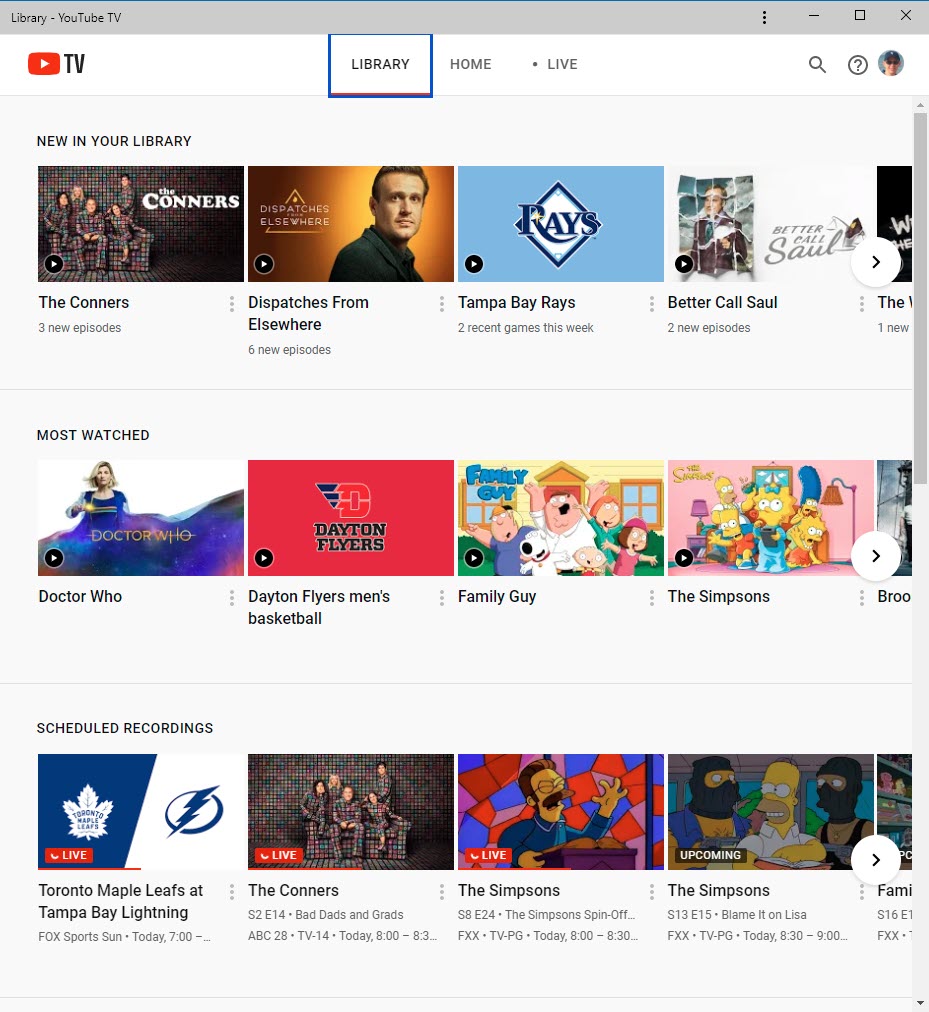Viewport: 929px width, 1012px height.
Task: Play The Conners from New in Library
Action: (x=54, y=263)
